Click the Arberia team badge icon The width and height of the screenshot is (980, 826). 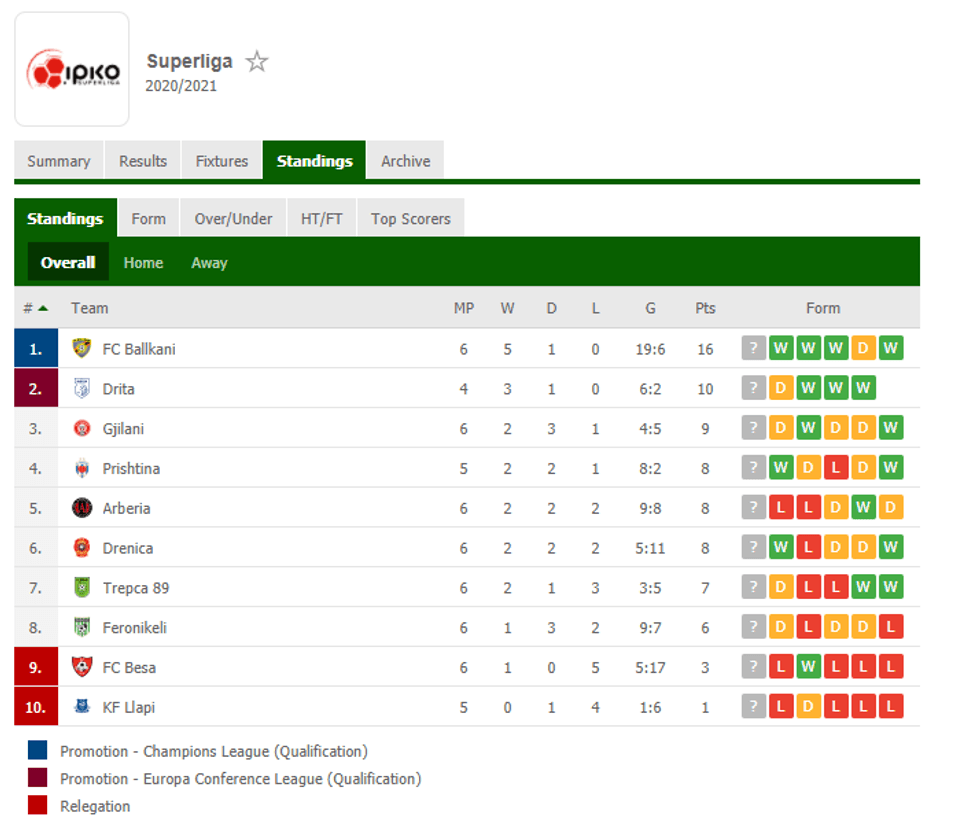[82, 508]
